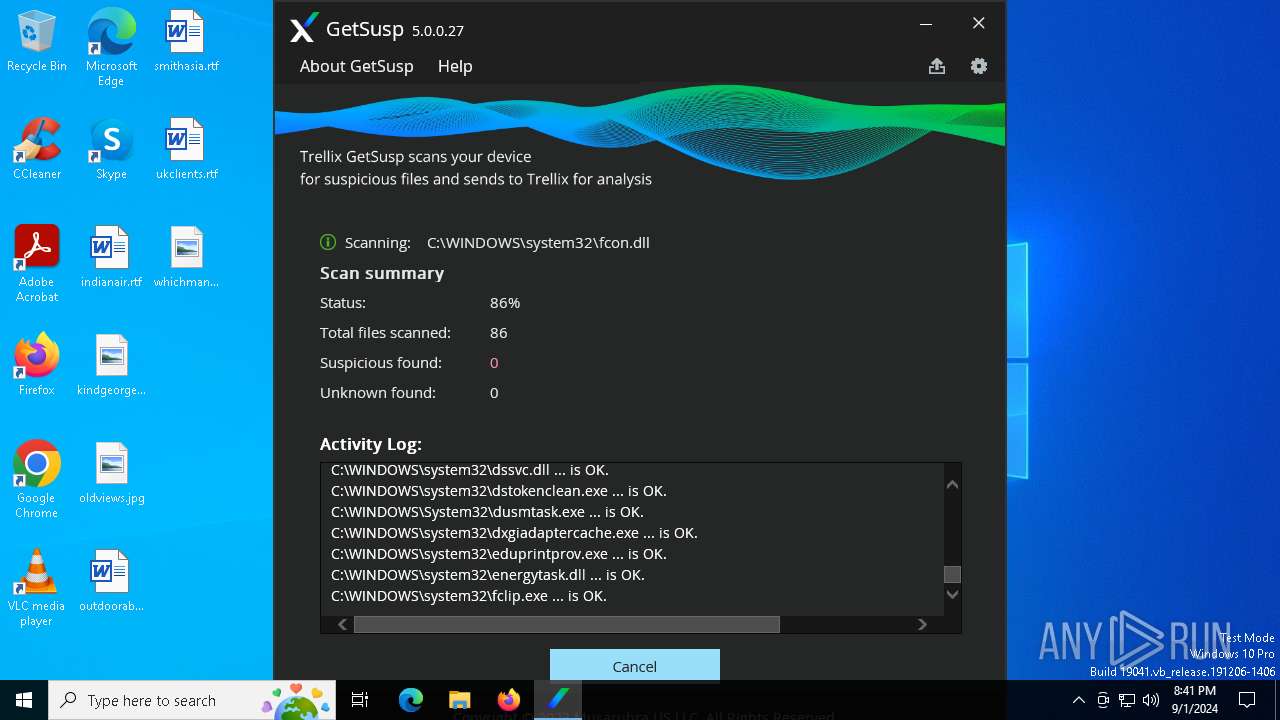Open the Windows Start menu

tap(24, 700)
